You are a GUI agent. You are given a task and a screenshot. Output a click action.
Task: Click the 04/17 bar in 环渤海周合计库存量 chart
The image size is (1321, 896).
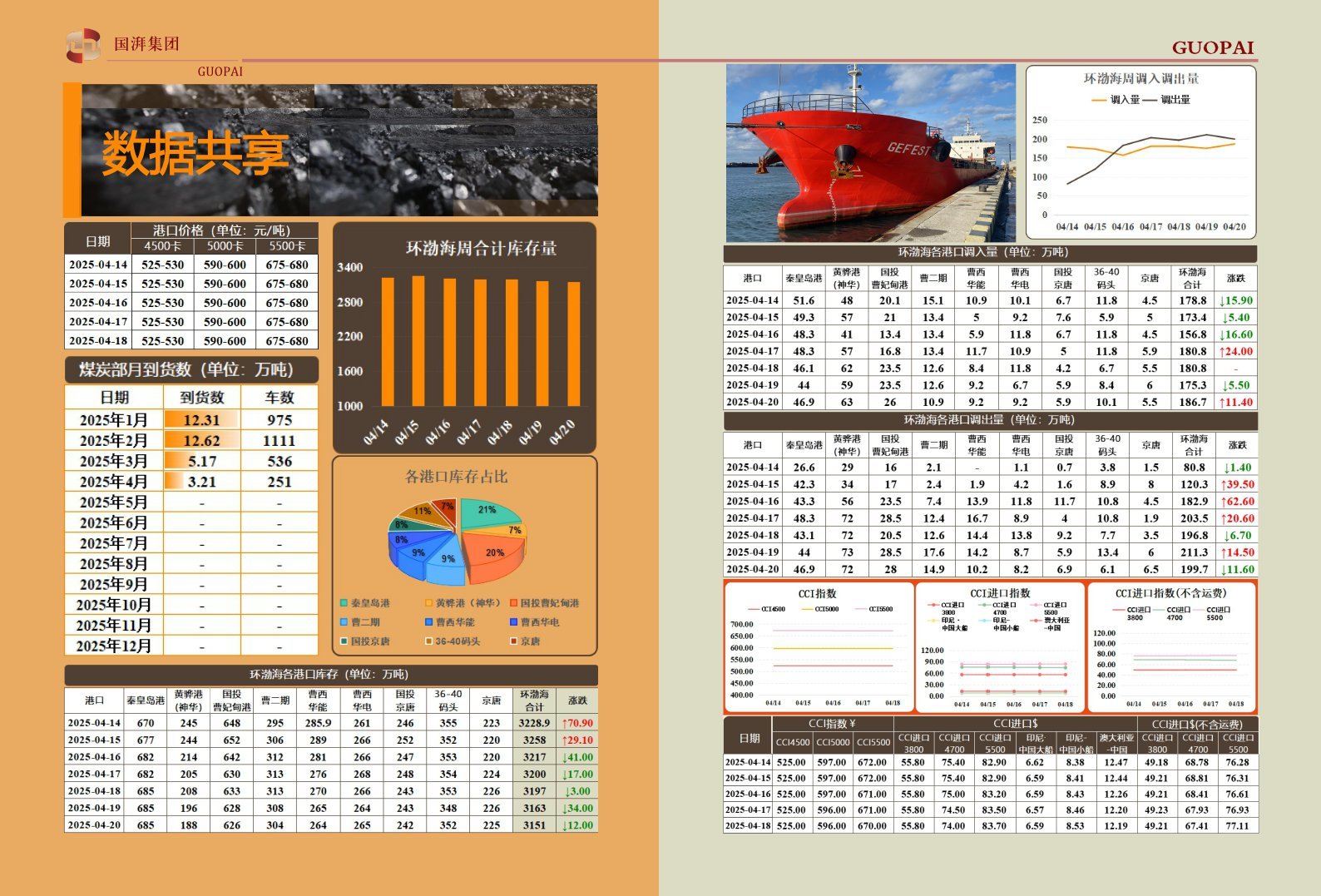point(481,343)
